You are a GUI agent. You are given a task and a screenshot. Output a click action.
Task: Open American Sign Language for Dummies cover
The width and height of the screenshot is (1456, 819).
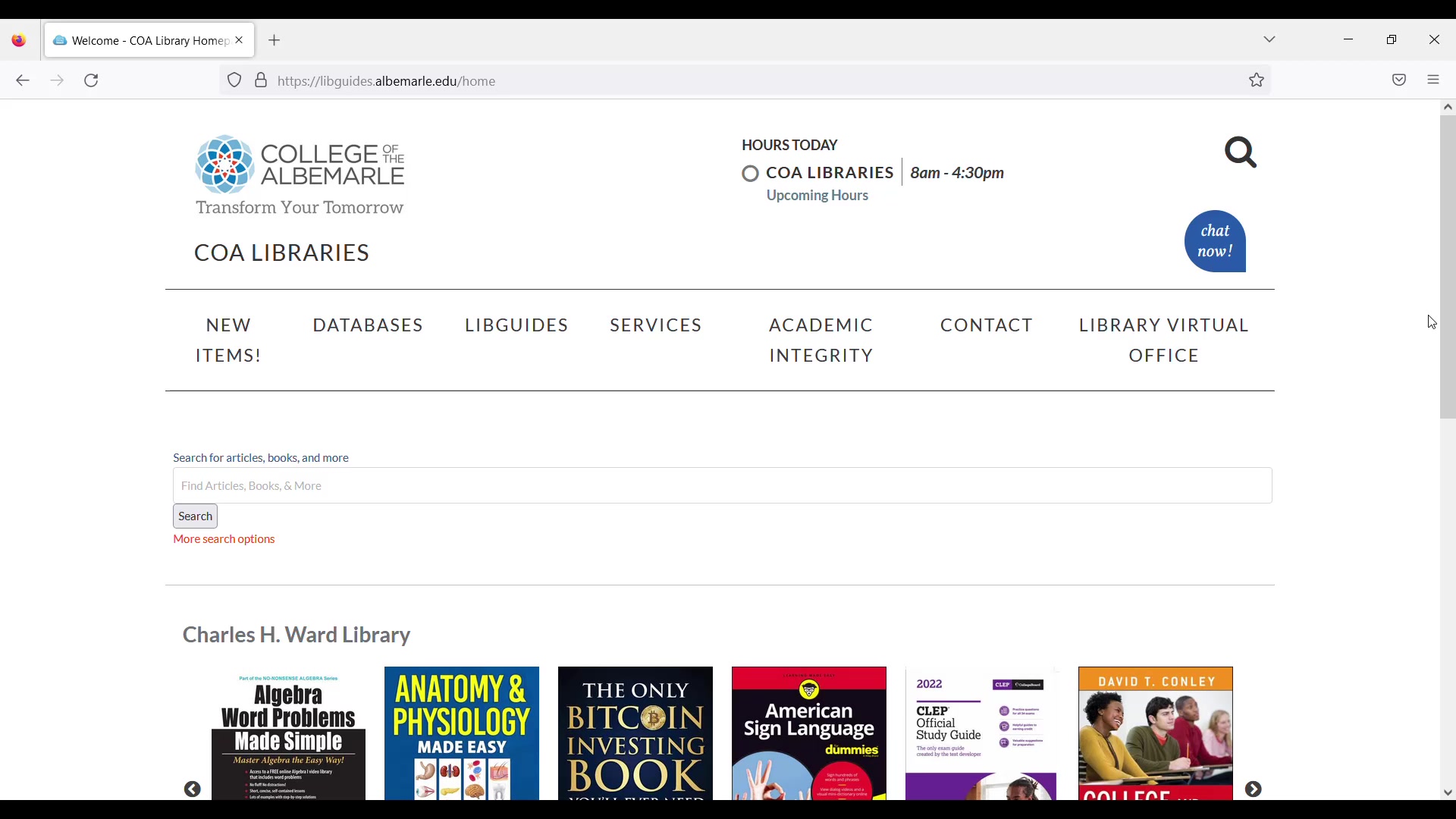click(809, 734)
